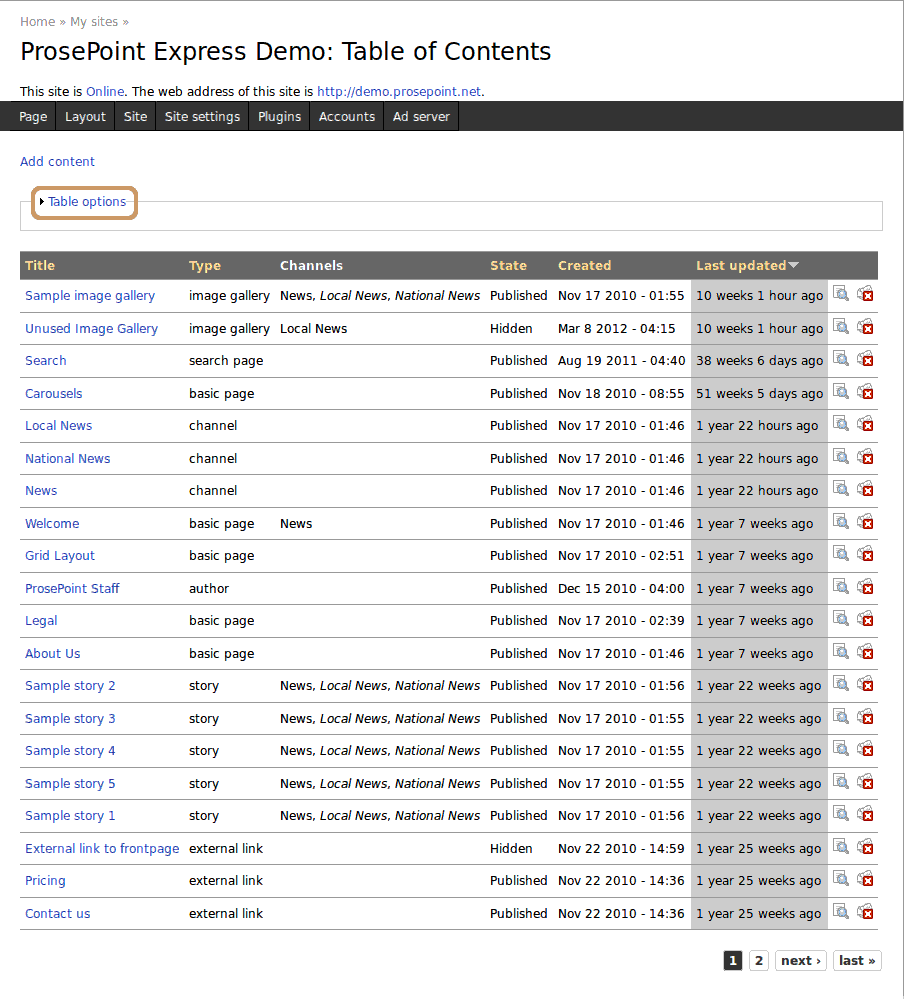Sort the table by State column
Image resolution: width=904 pixels, height=999 pixels.
tap(508, 266)
